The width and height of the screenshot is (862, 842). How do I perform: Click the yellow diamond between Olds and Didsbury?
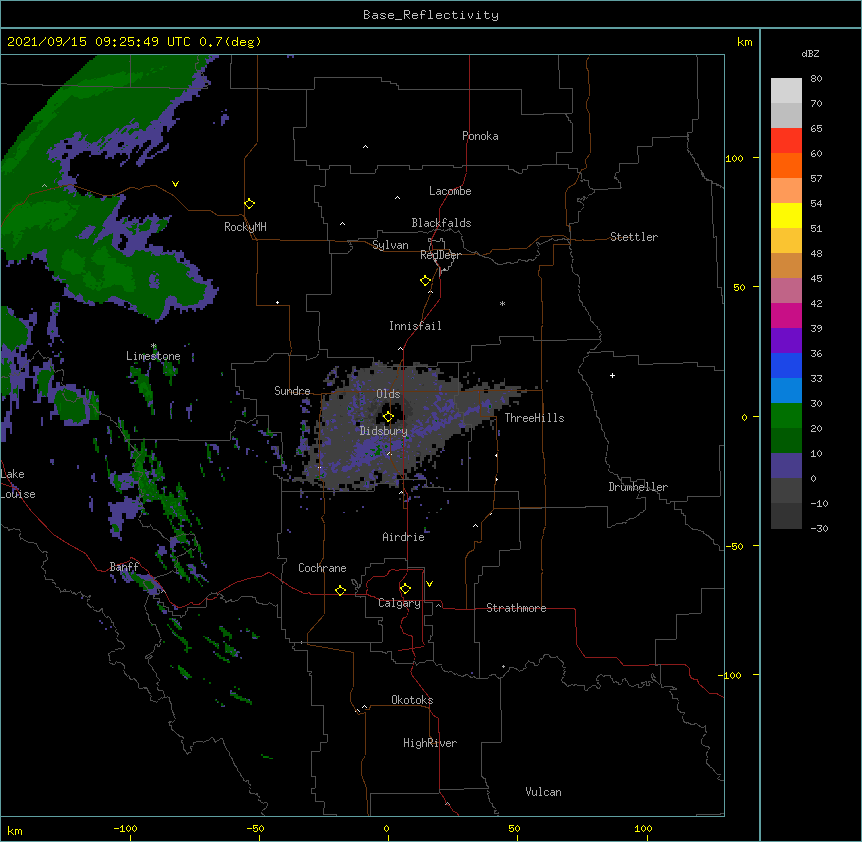(388, 417)
